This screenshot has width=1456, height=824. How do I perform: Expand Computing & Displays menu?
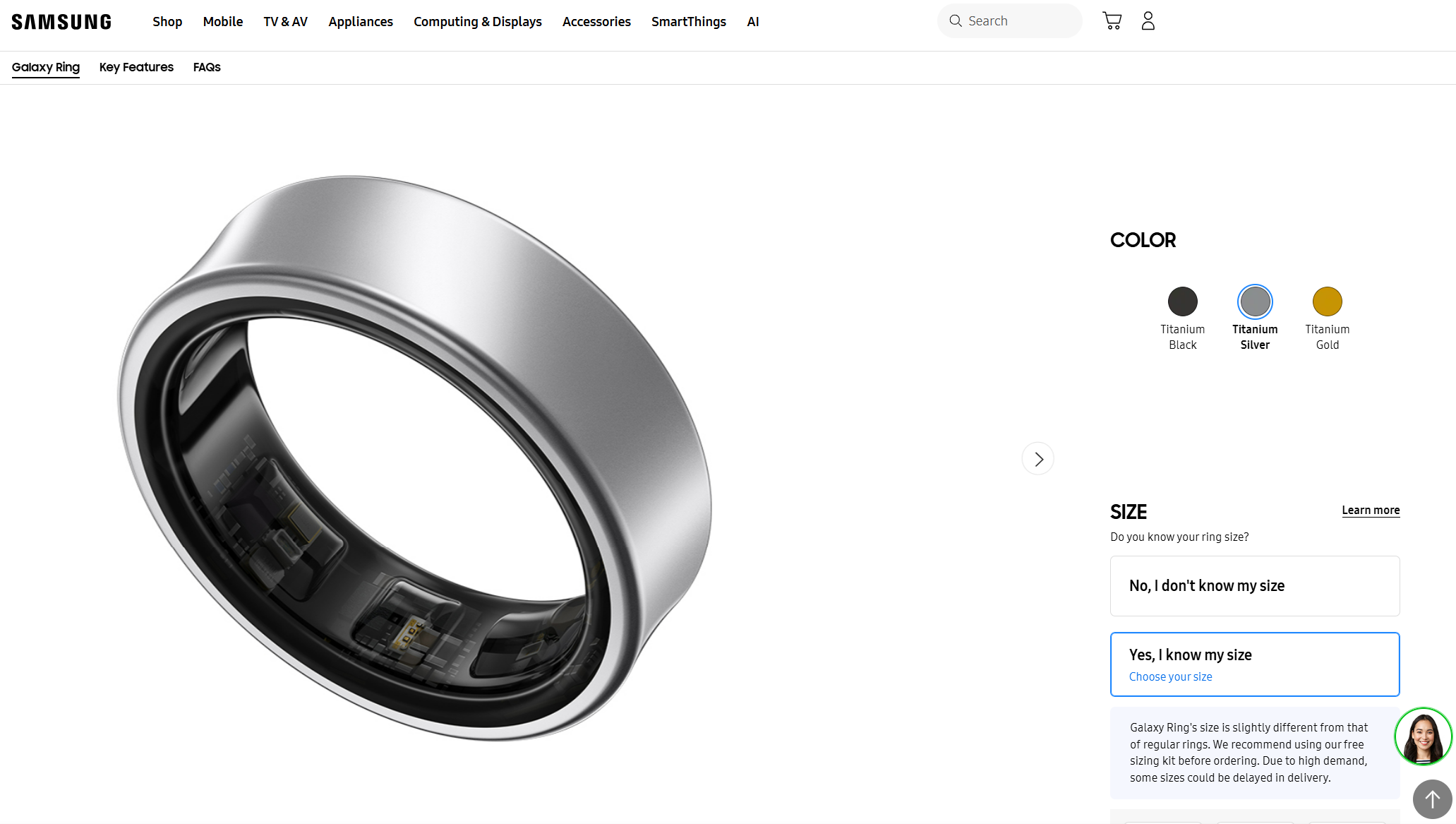[478, 22]
